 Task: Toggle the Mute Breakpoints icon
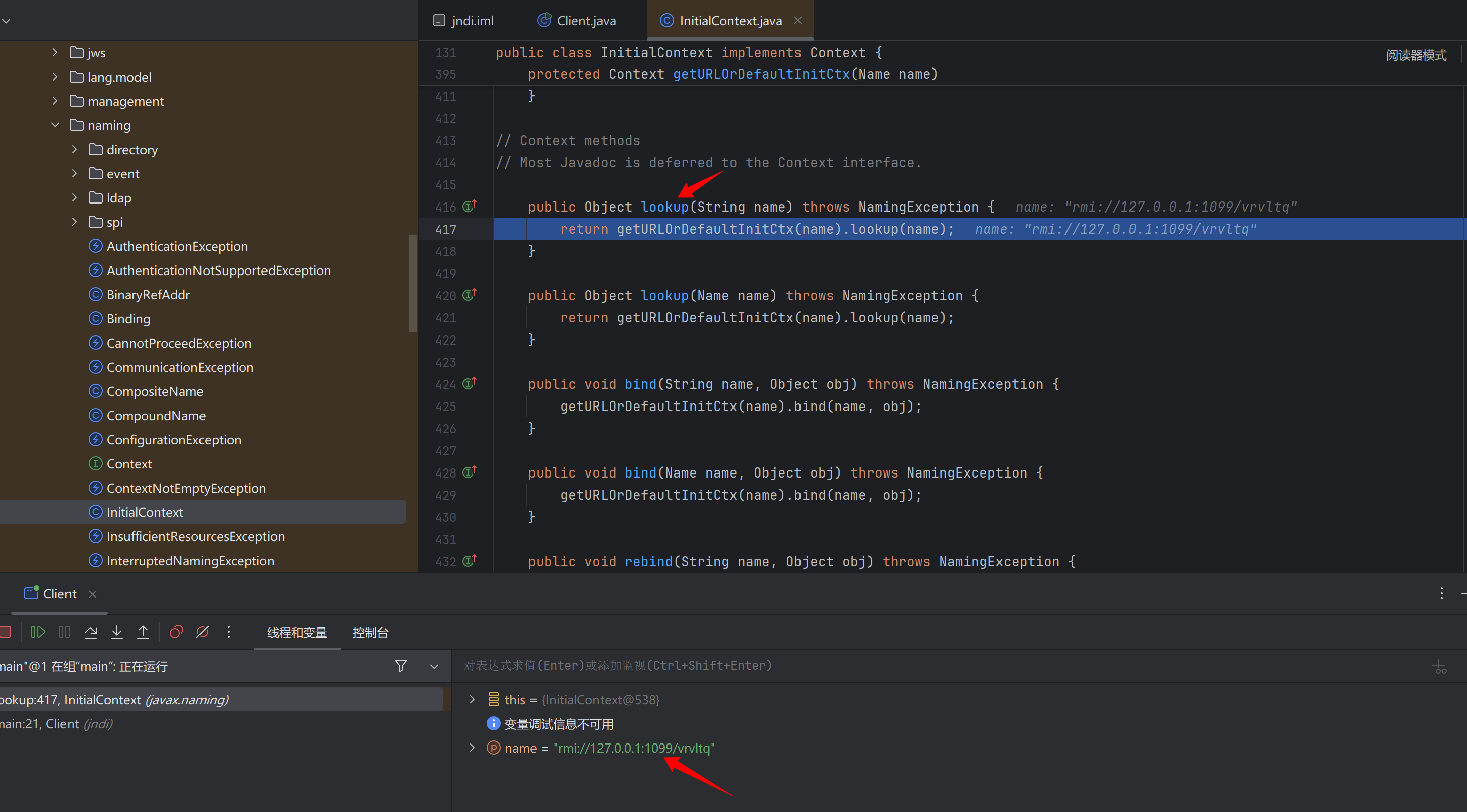(202, 632)
